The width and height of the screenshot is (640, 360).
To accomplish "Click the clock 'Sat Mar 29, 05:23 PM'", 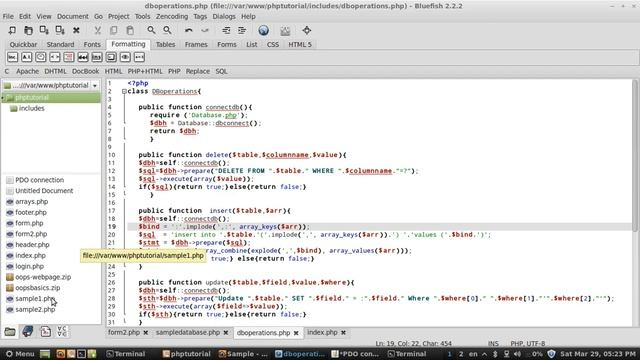I will [598, 354].
